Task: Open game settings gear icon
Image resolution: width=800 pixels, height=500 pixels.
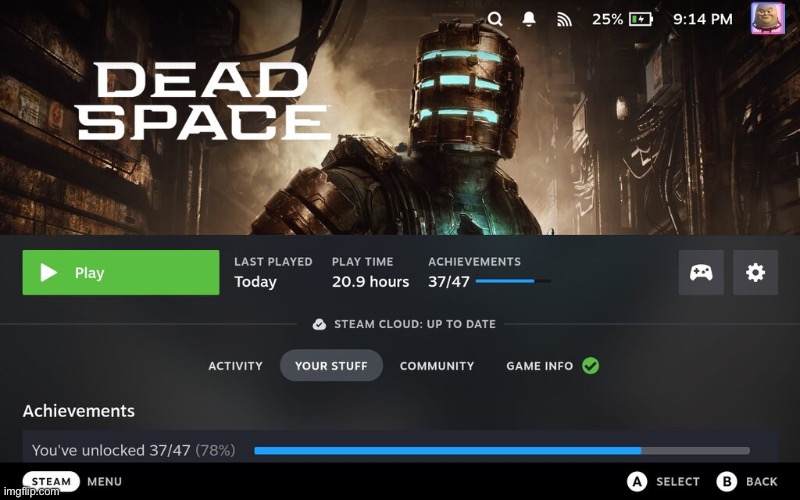Action: tap(755, 272)
